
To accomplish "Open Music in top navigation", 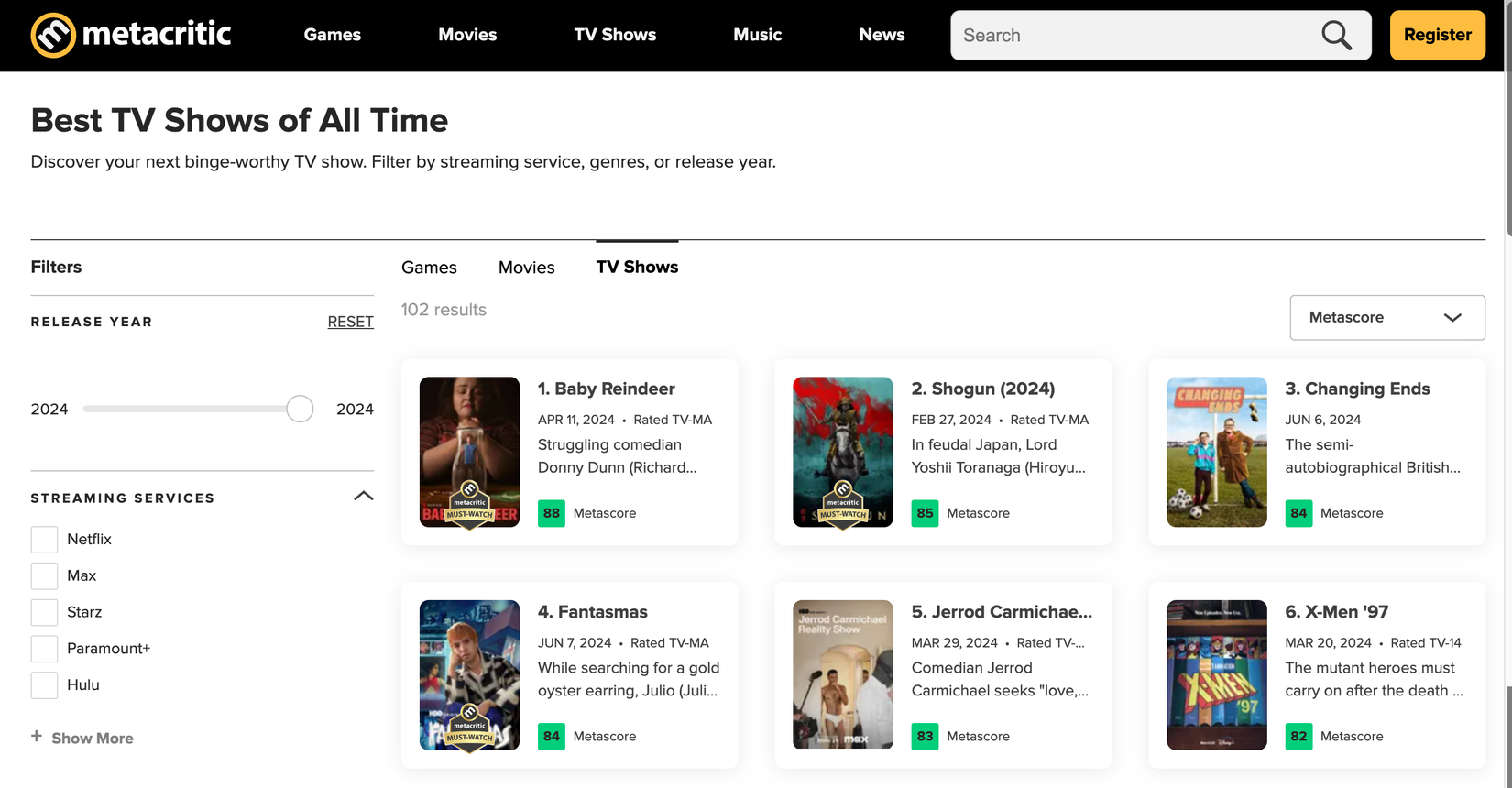I will tap(757, 35).
